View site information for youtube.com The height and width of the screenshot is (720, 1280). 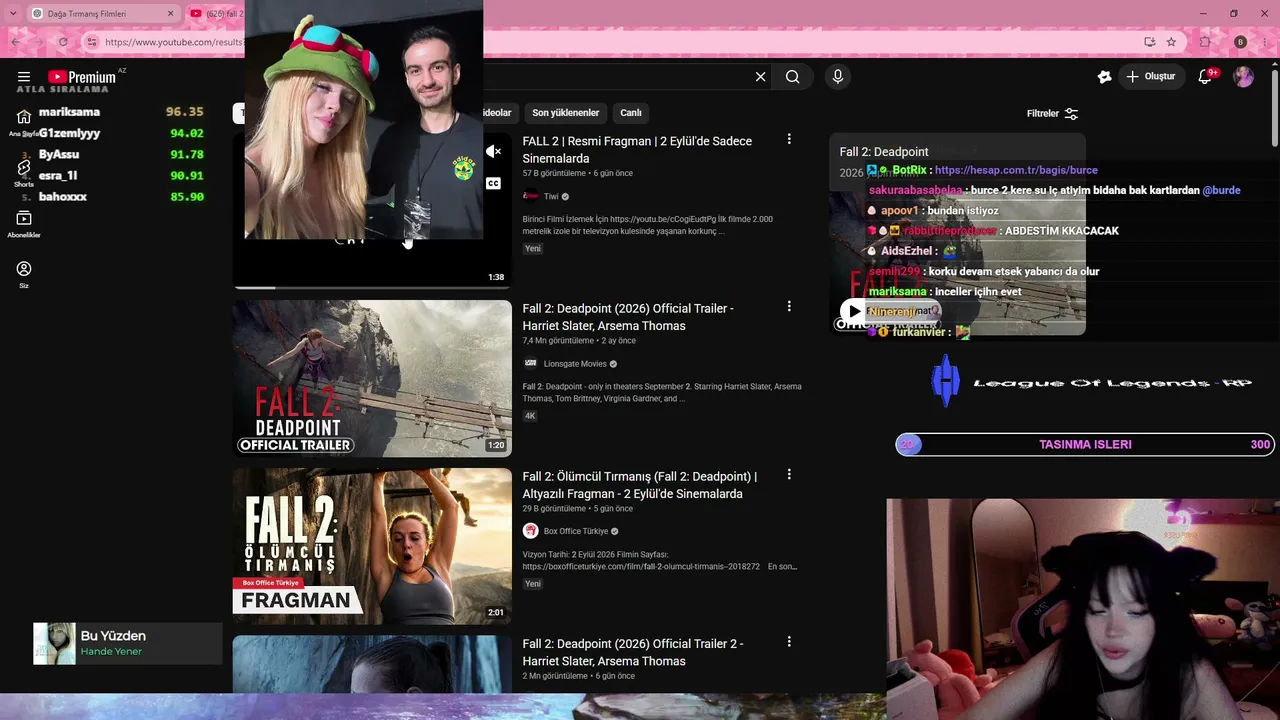tap(92, 42)
